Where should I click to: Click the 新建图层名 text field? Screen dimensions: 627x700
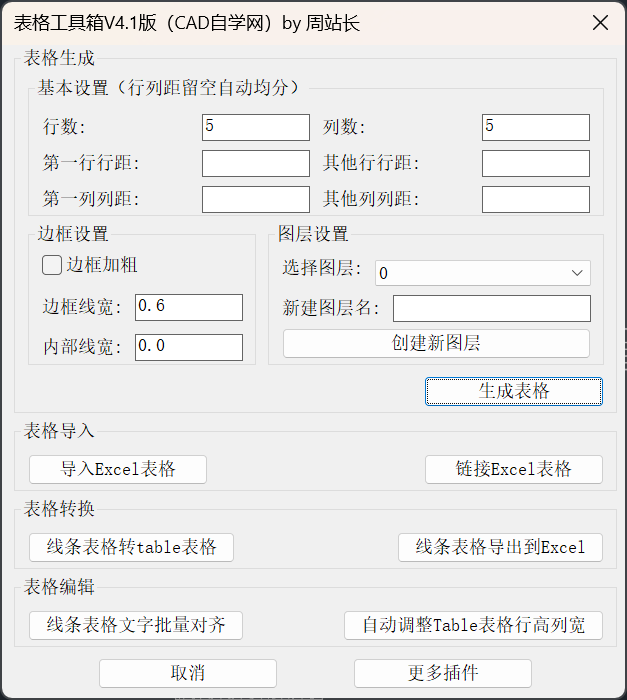point(492,308)
